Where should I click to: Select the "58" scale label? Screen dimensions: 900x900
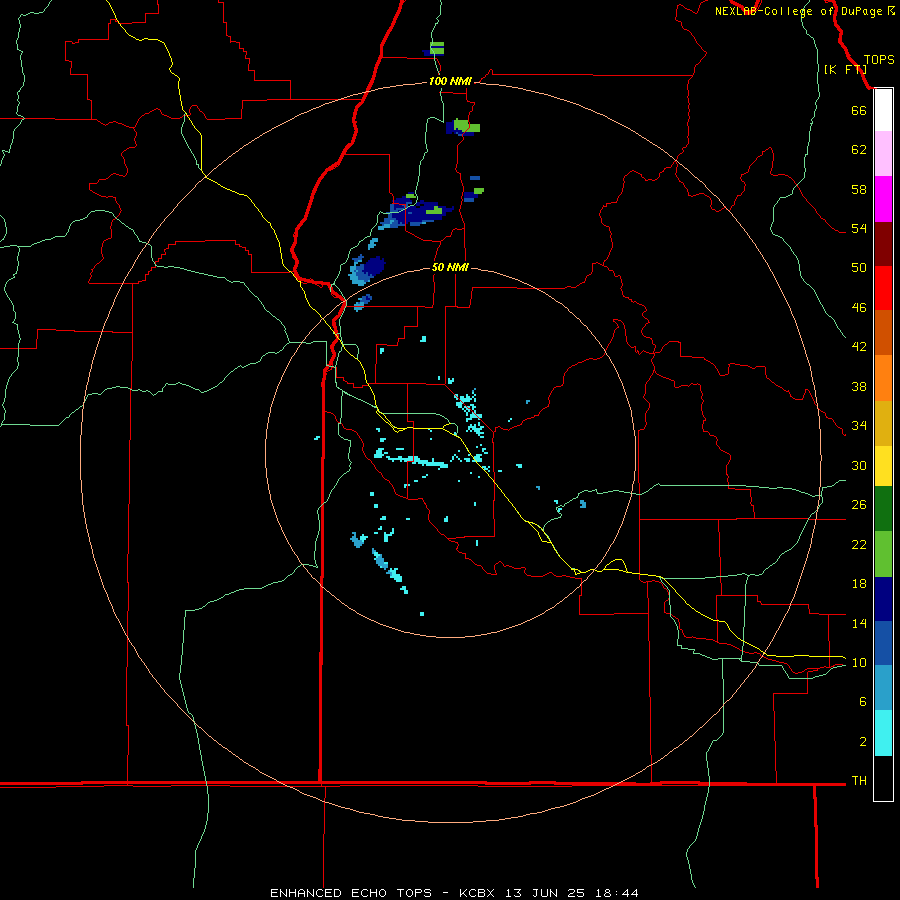click(859, 189)
